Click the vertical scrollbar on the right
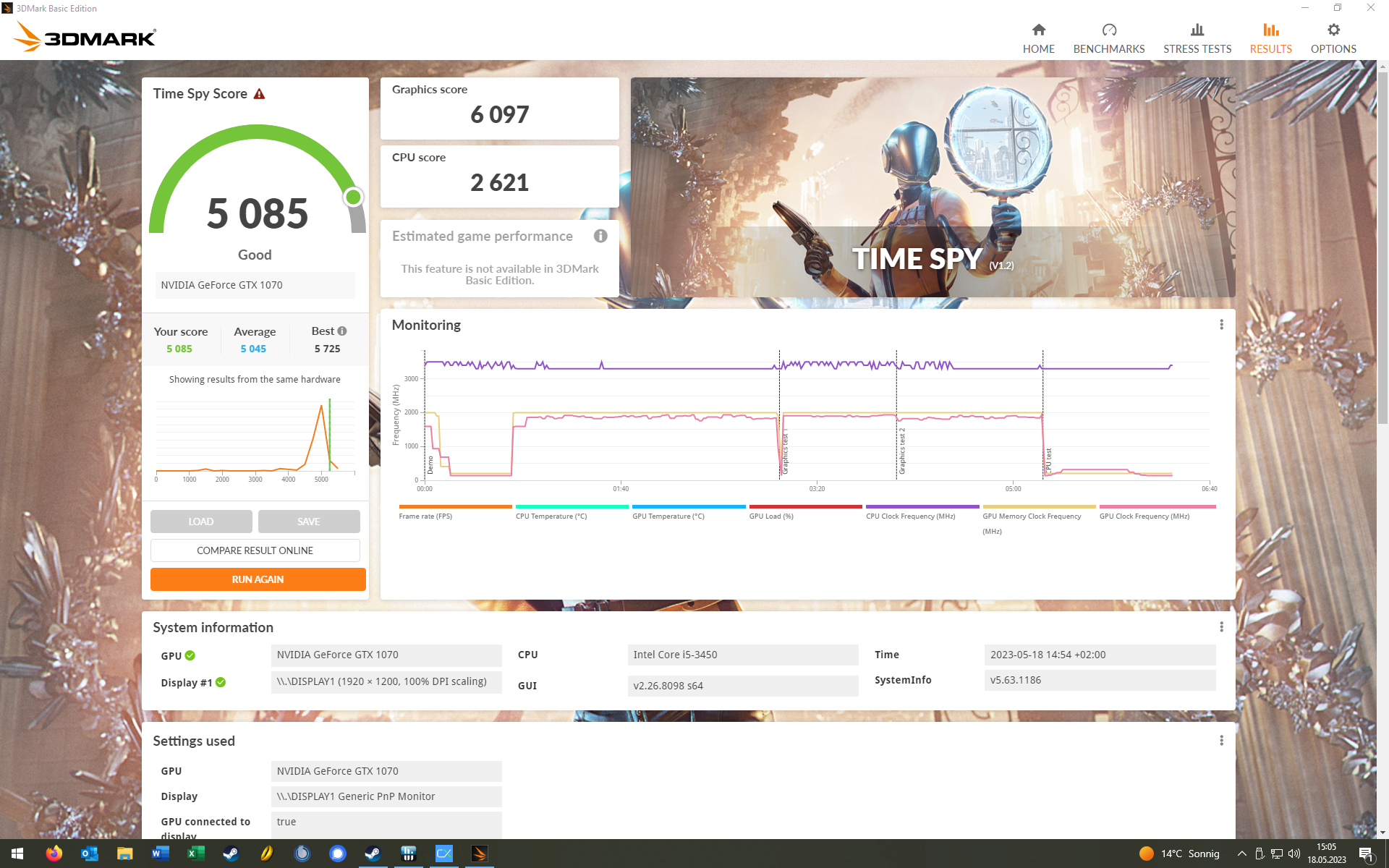The height and width of the screenshot is (868, 1389). click(1382, 246)
